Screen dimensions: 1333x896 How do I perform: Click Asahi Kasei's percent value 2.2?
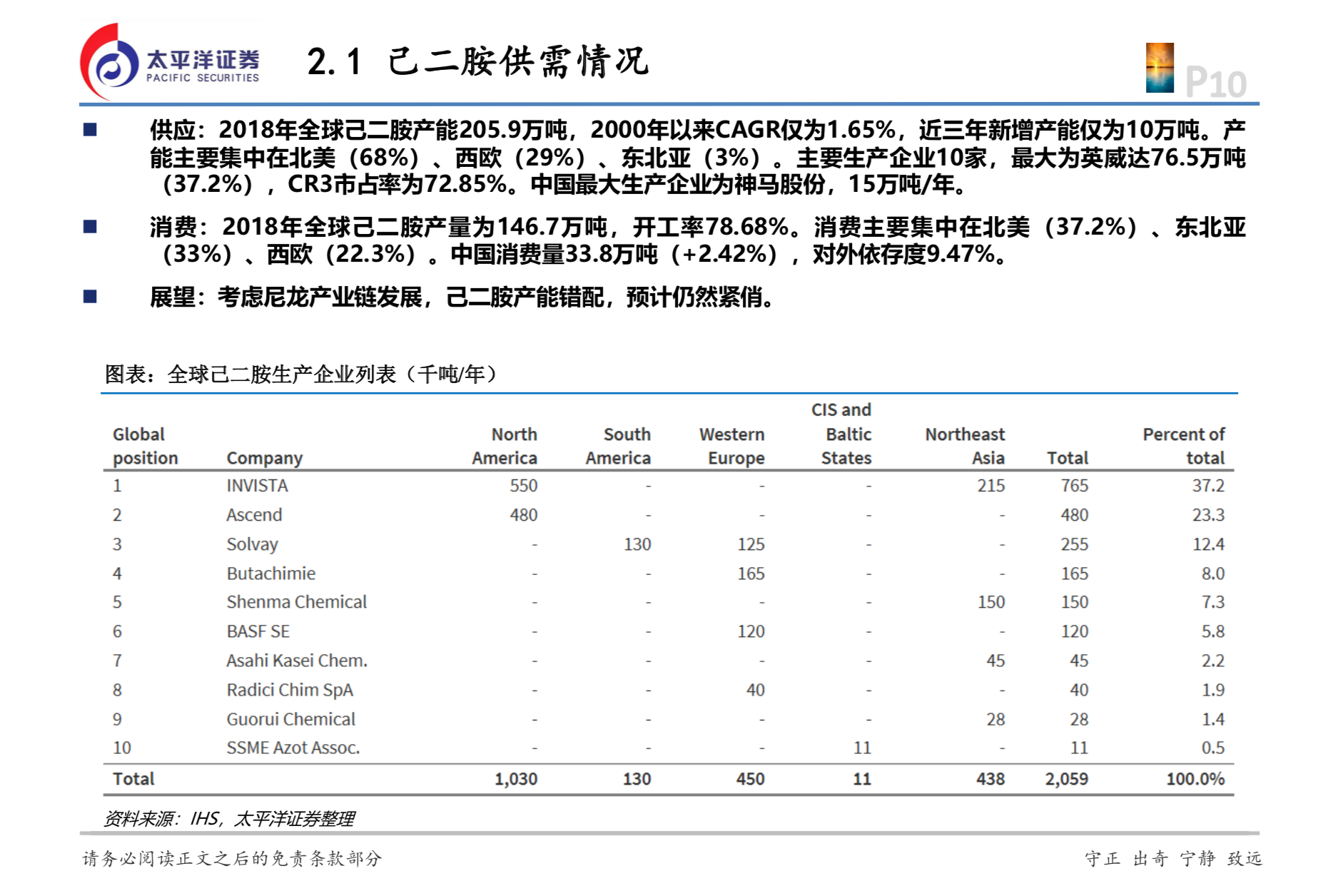1213,661
